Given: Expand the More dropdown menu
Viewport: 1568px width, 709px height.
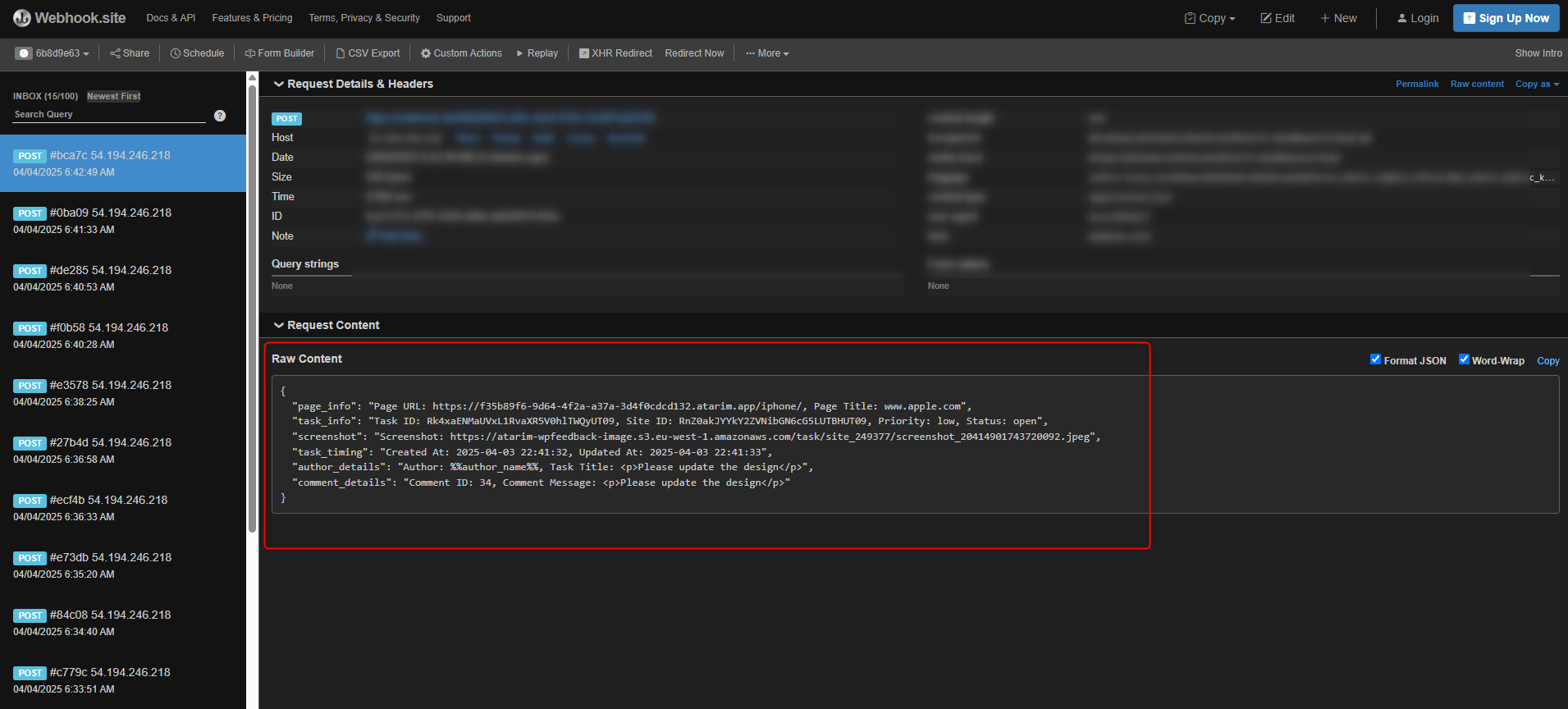Looking at the screenshot, I should coord(767,53).
